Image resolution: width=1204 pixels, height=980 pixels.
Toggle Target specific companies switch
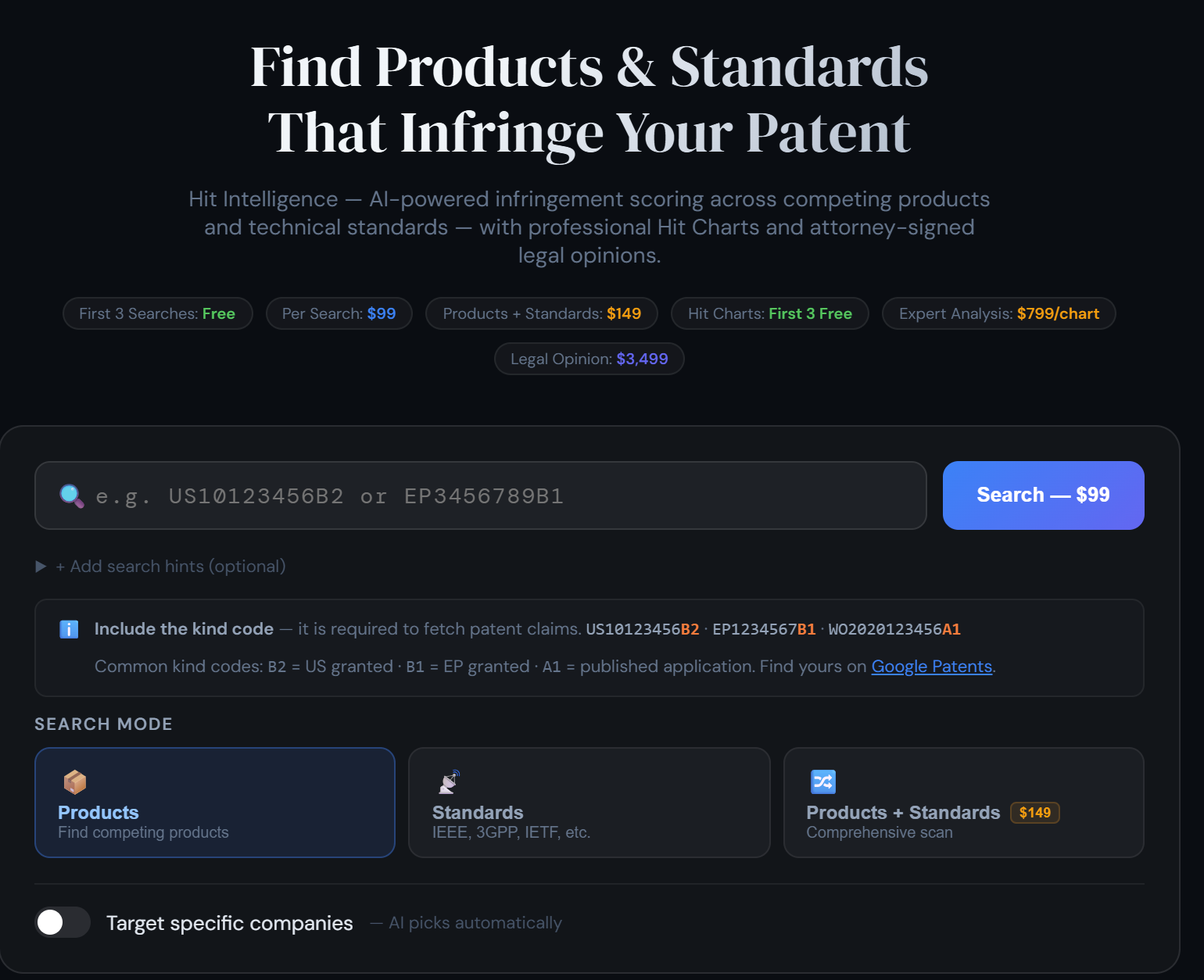(63, 923)
